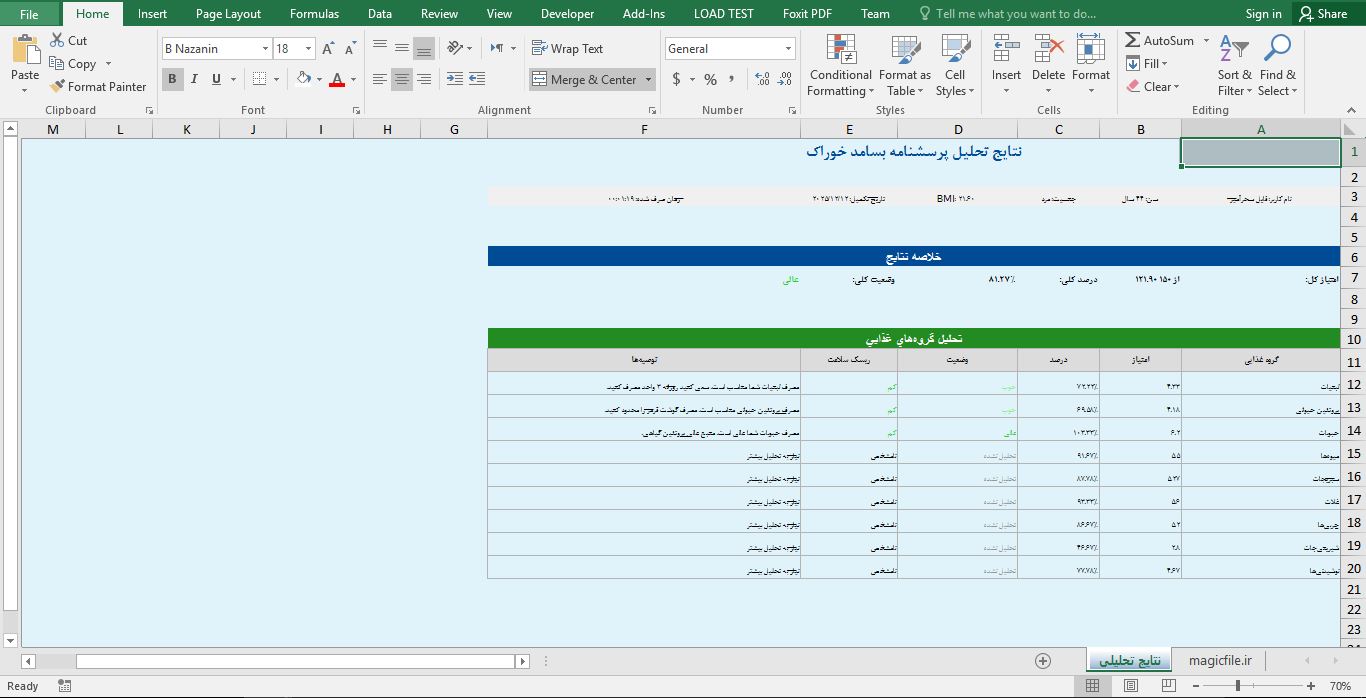Select the Format Painter tool

coord(97,86)
